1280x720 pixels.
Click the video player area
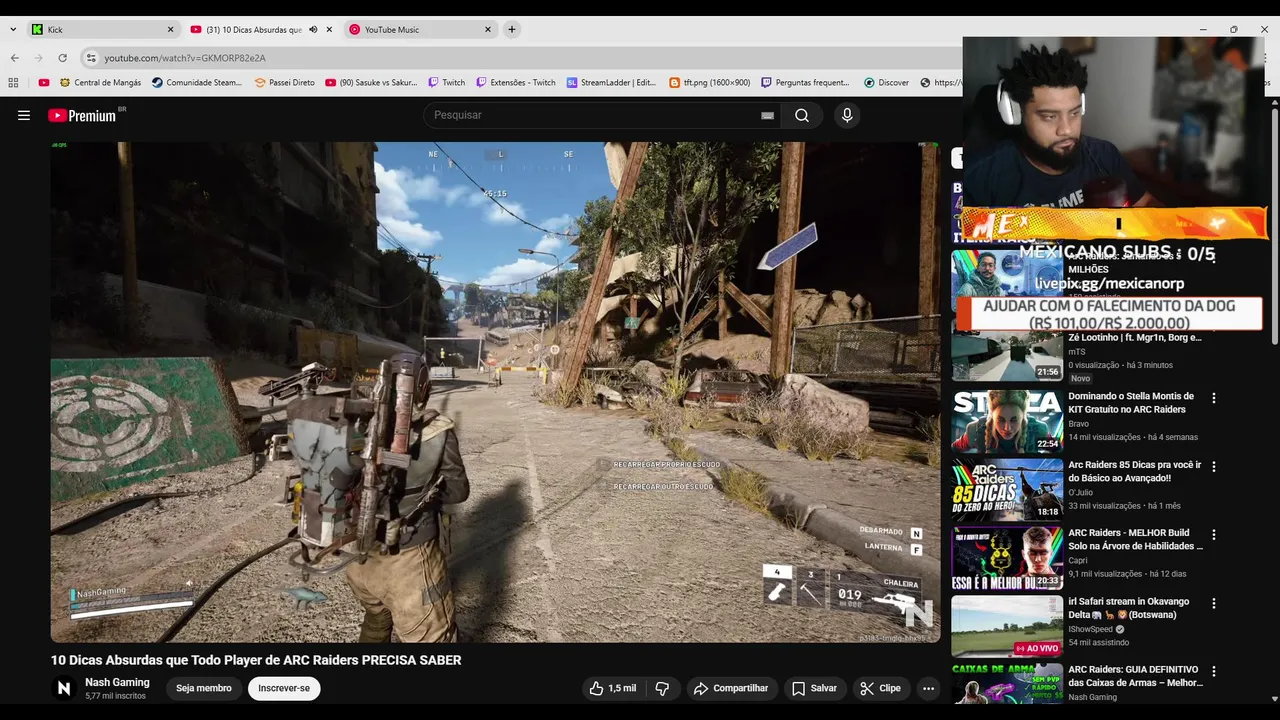tap(495, 392)
